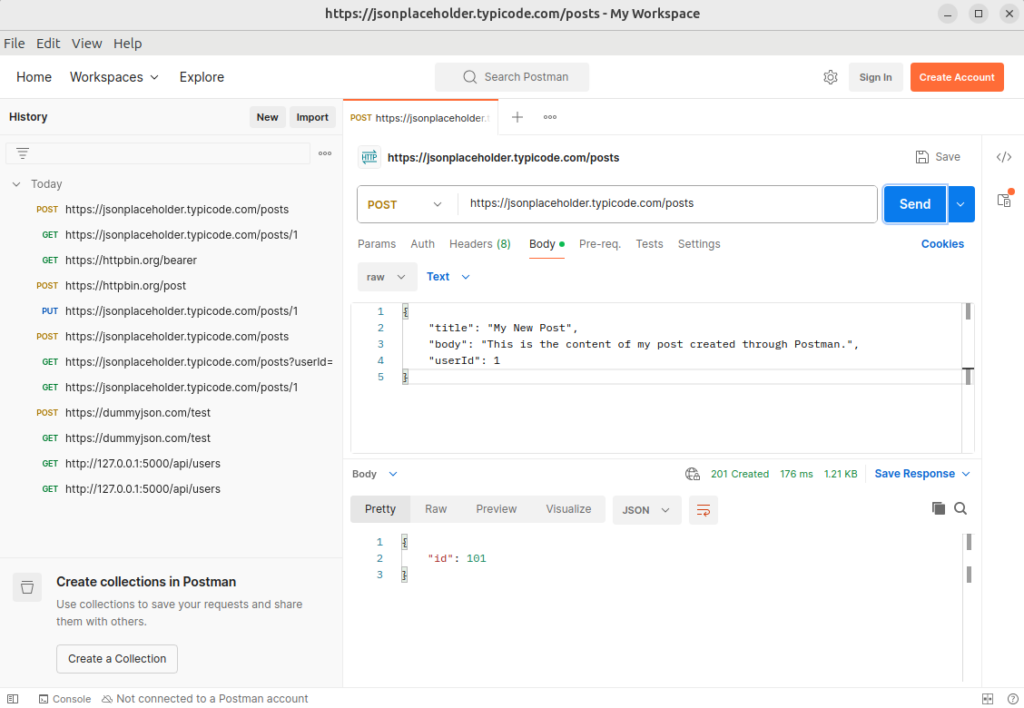The image size is (1024, 708).
Task: Click Create a Collection button
Action: (117, 658)
